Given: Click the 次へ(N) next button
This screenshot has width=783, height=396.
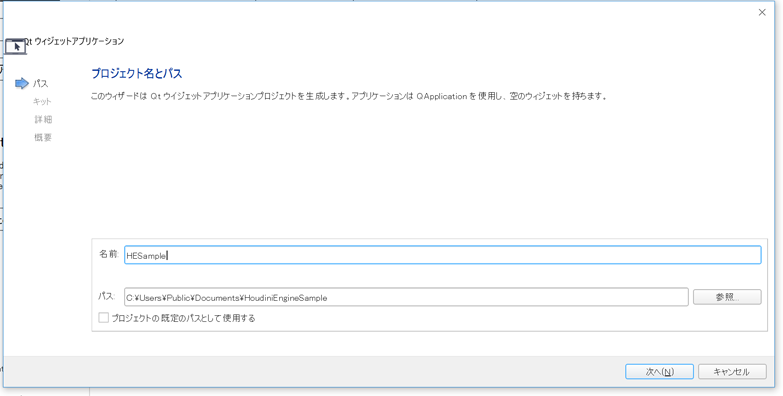Looking at the screenshot, I should point(659,372).
